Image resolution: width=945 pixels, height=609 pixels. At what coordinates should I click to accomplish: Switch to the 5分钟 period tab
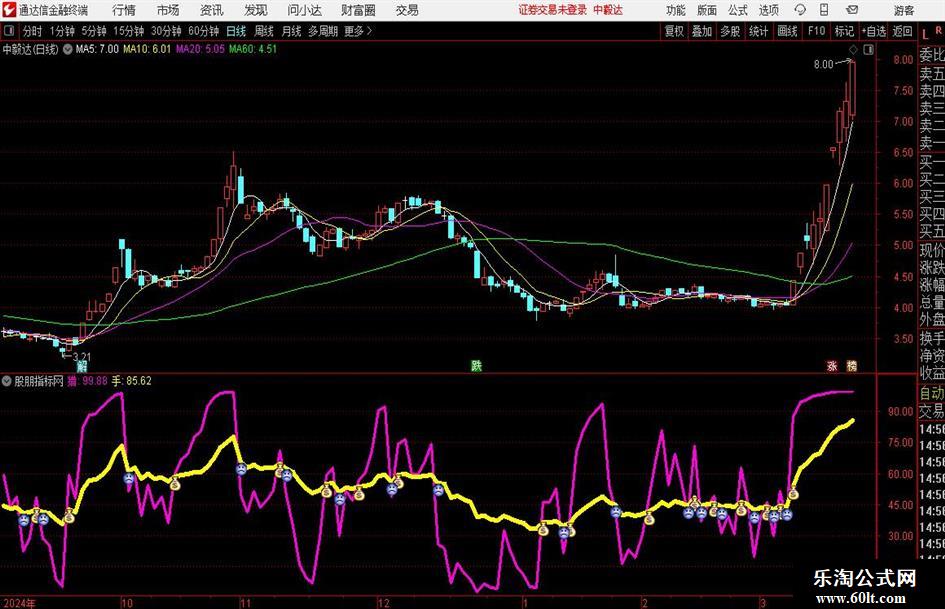pyautogui.click(x=94, y=31)
